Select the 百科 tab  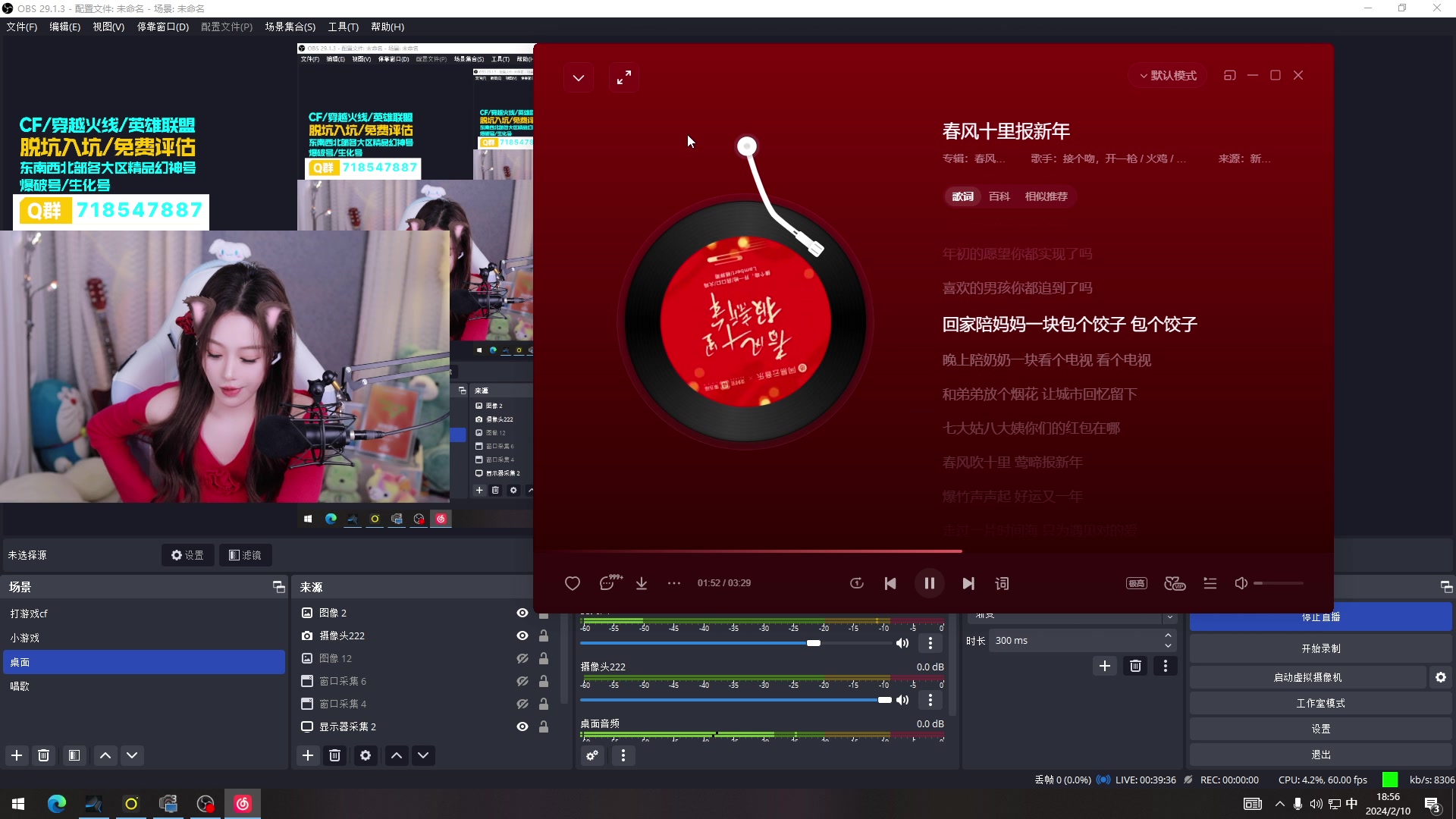999,196
